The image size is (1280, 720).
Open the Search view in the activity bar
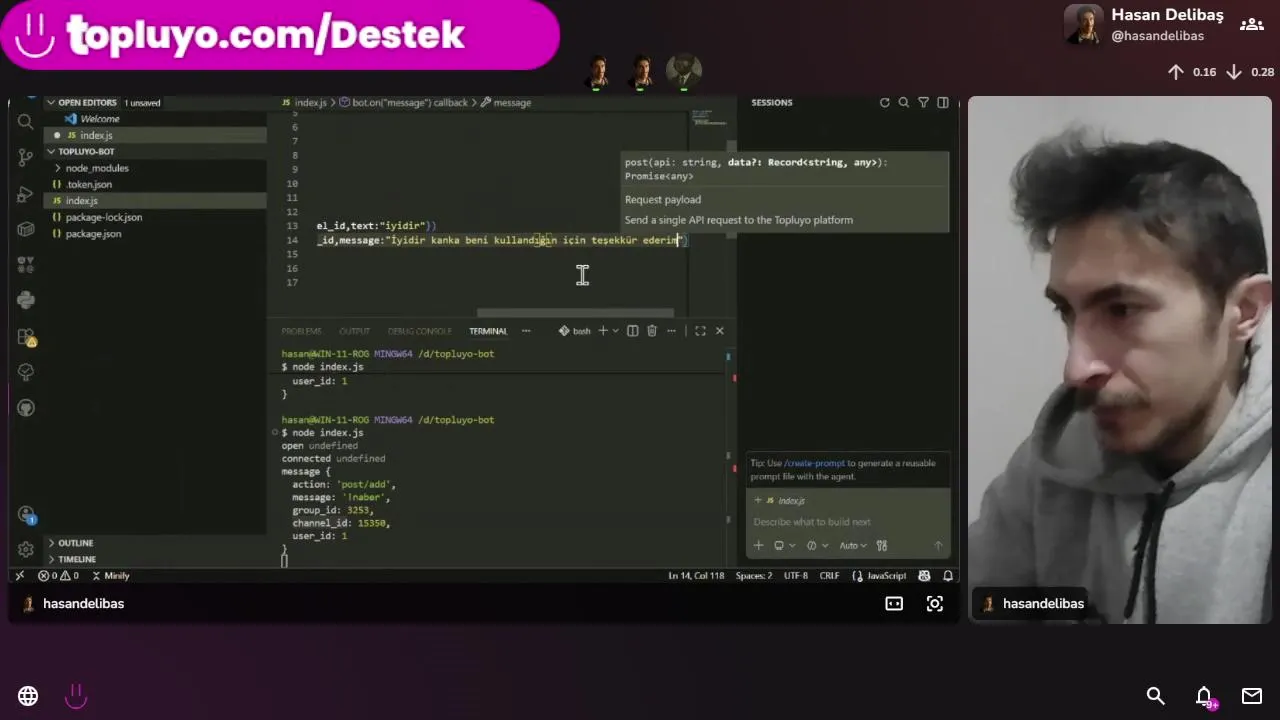point(26,122)
